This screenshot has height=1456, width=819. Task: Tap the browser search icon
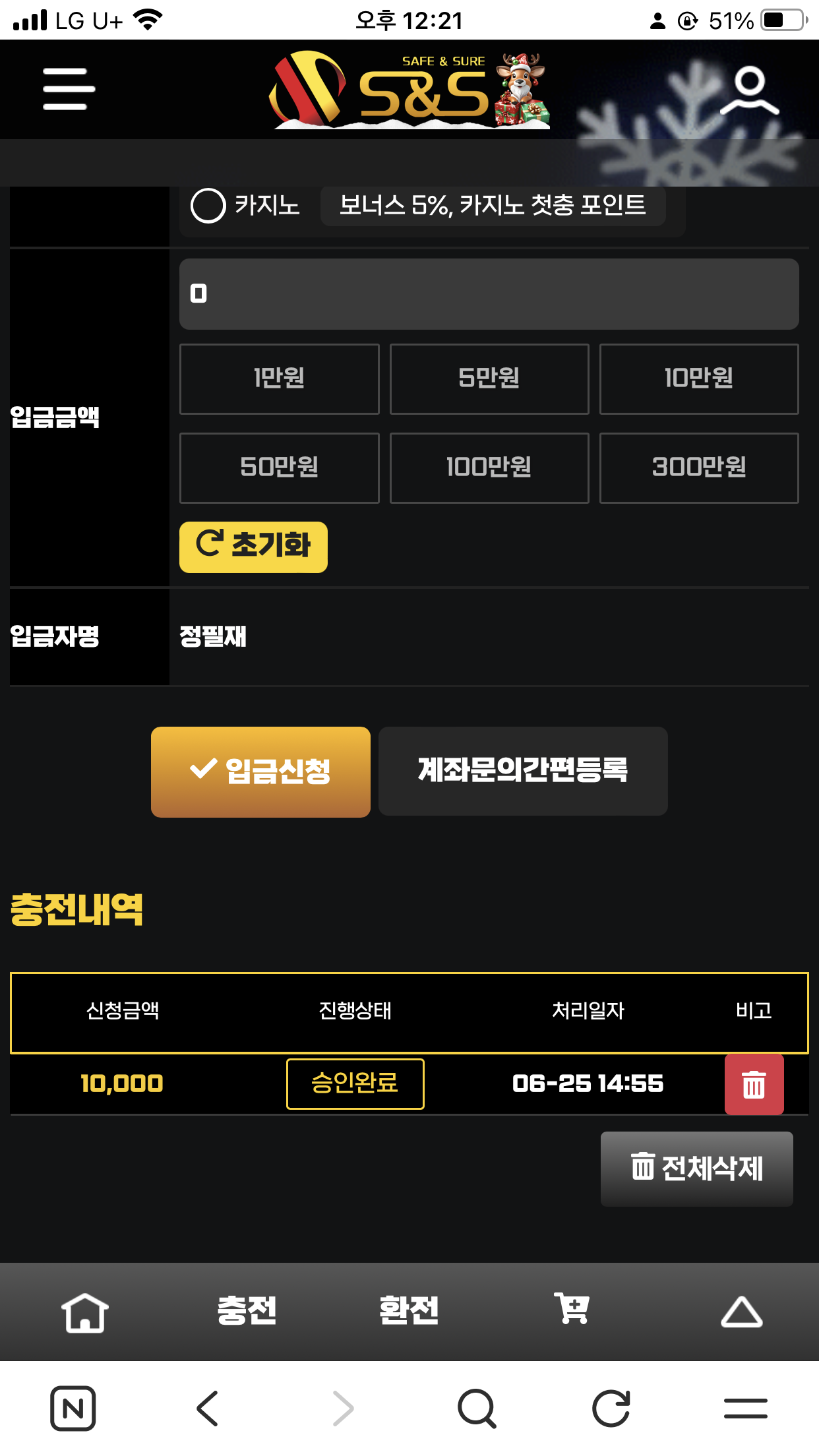477,1409
